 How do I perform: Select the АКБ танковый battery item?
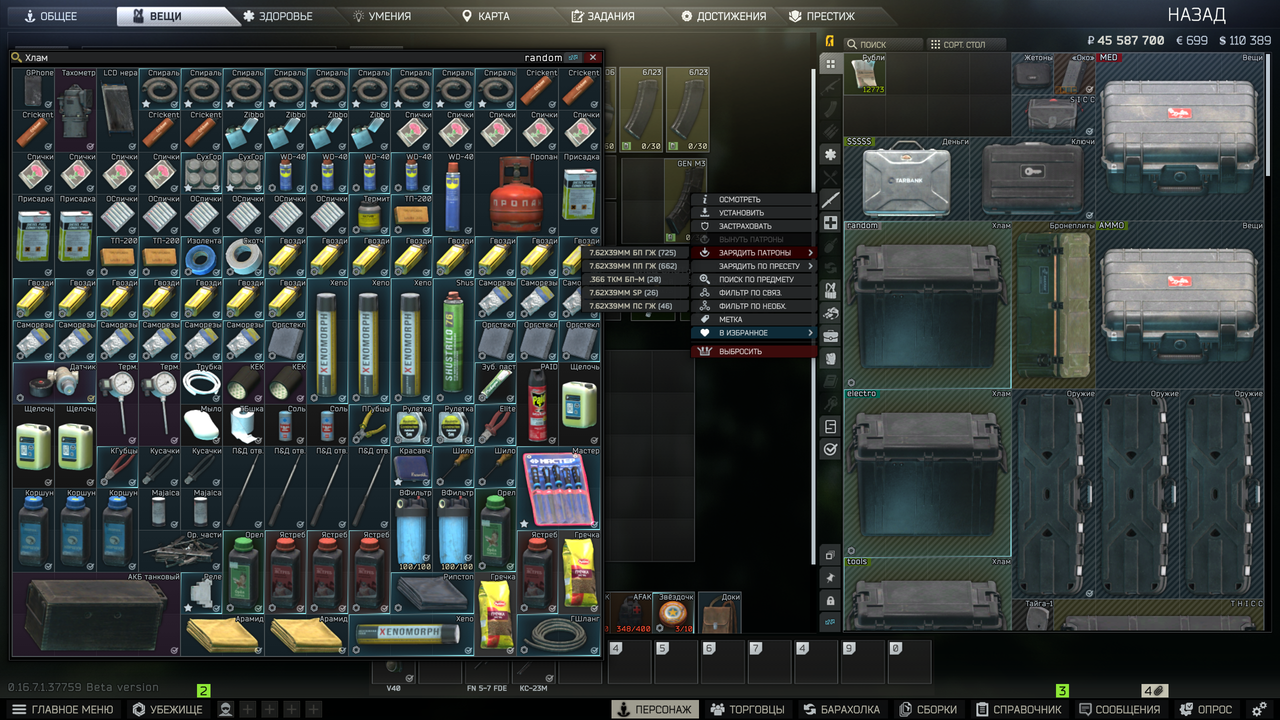96,614
